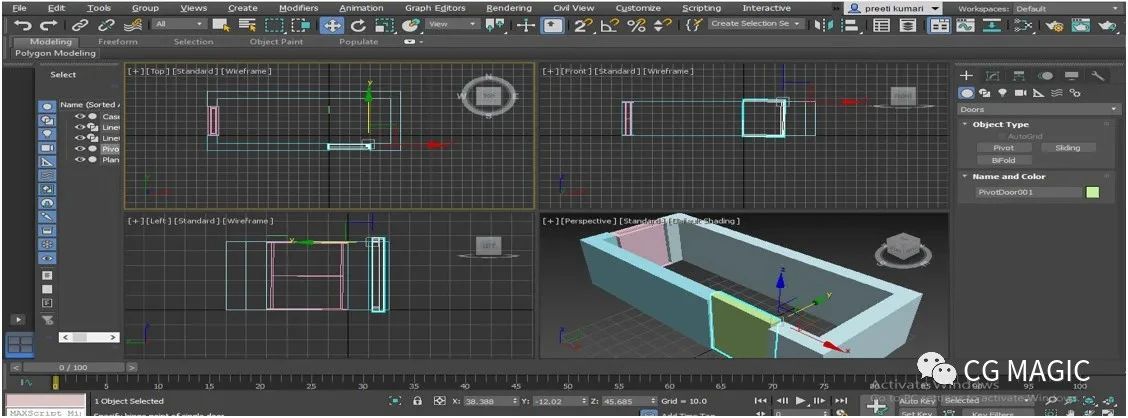
Task: Activate the Select and Scale tool
Action: point(384,25)
